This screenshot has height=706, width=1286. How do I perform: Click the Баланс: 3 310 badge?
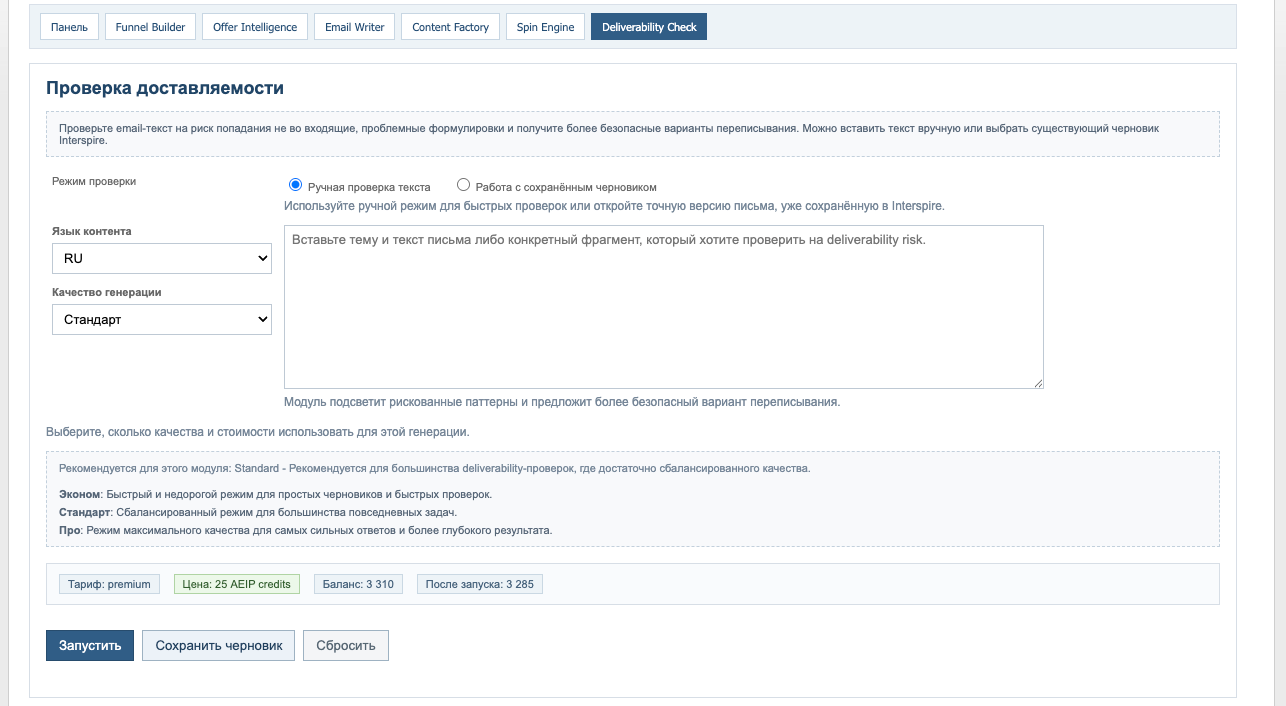(357, 583)
